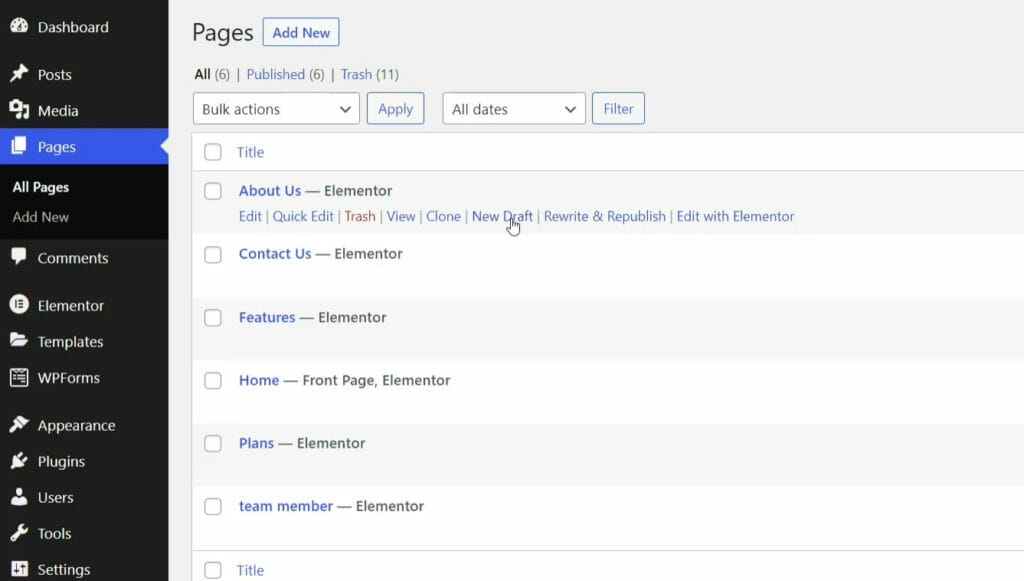Open the WPForms icon in sidebar

20,377
